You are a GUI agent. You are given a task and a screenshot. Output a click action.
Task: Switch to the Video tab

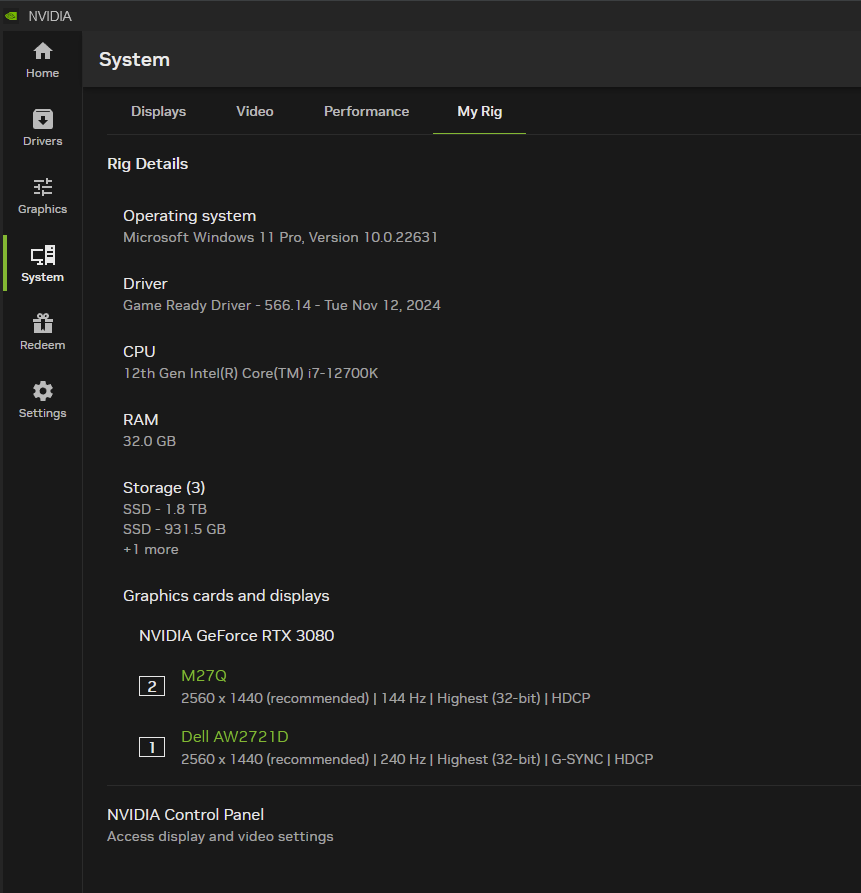coord(255,112)
